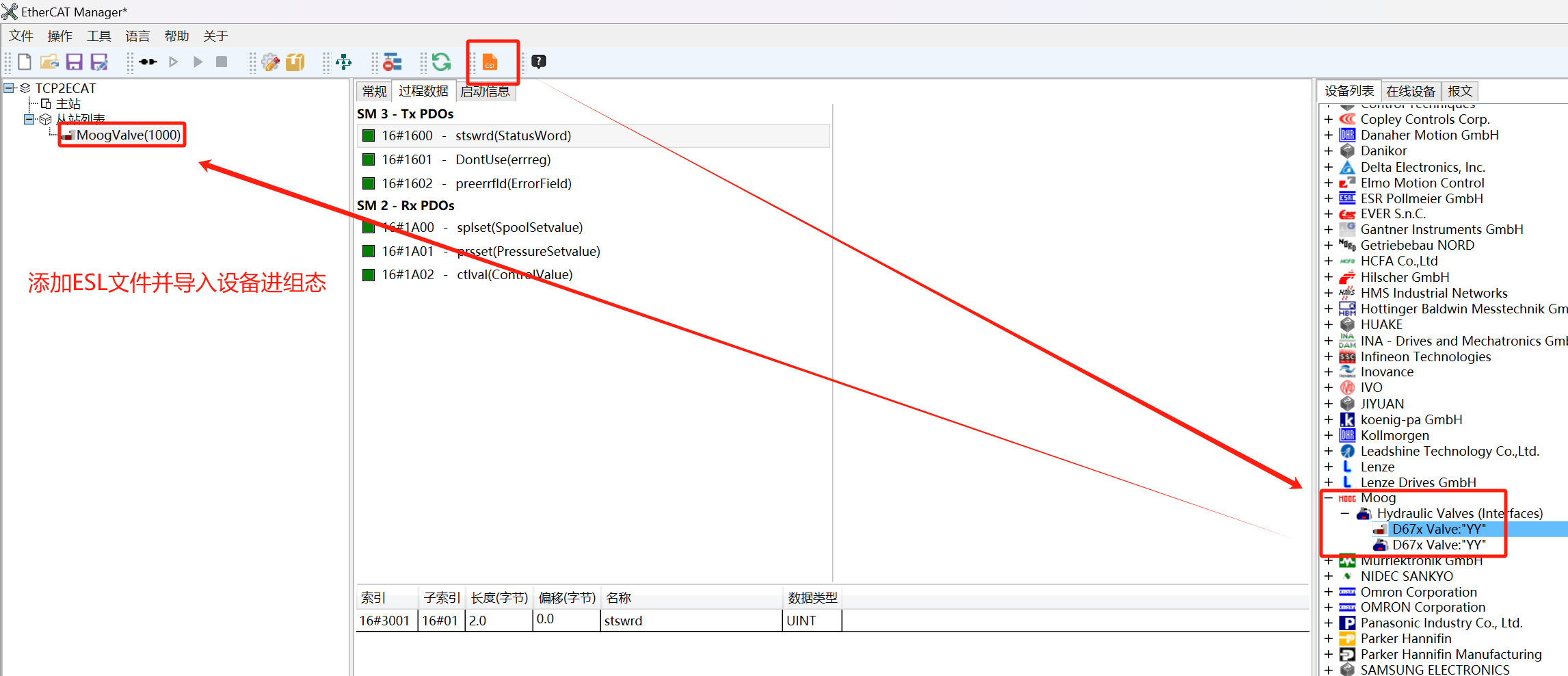This screenshot has width=1568, height=676.
Task: Select the 16#3001 index cell
Action: click(x=387, y=621)
